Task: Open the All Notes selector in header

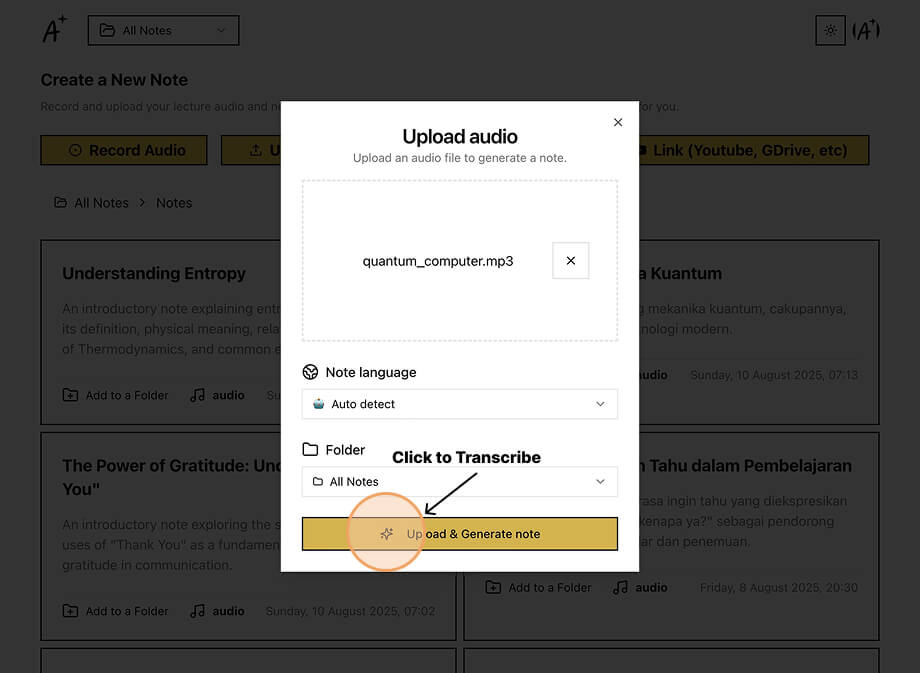Action: [x=163, y=31]
